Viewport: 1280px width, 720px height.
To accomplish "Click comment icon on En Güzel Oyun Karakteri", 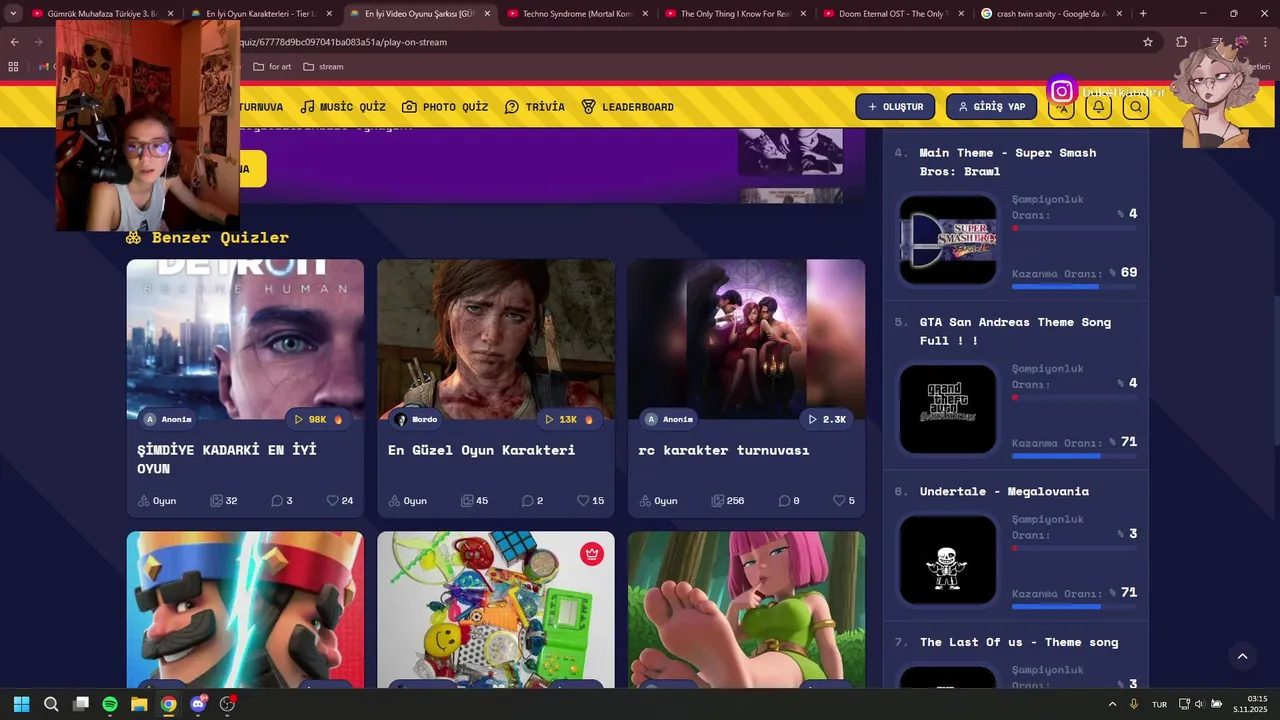I will click(527, 501).
